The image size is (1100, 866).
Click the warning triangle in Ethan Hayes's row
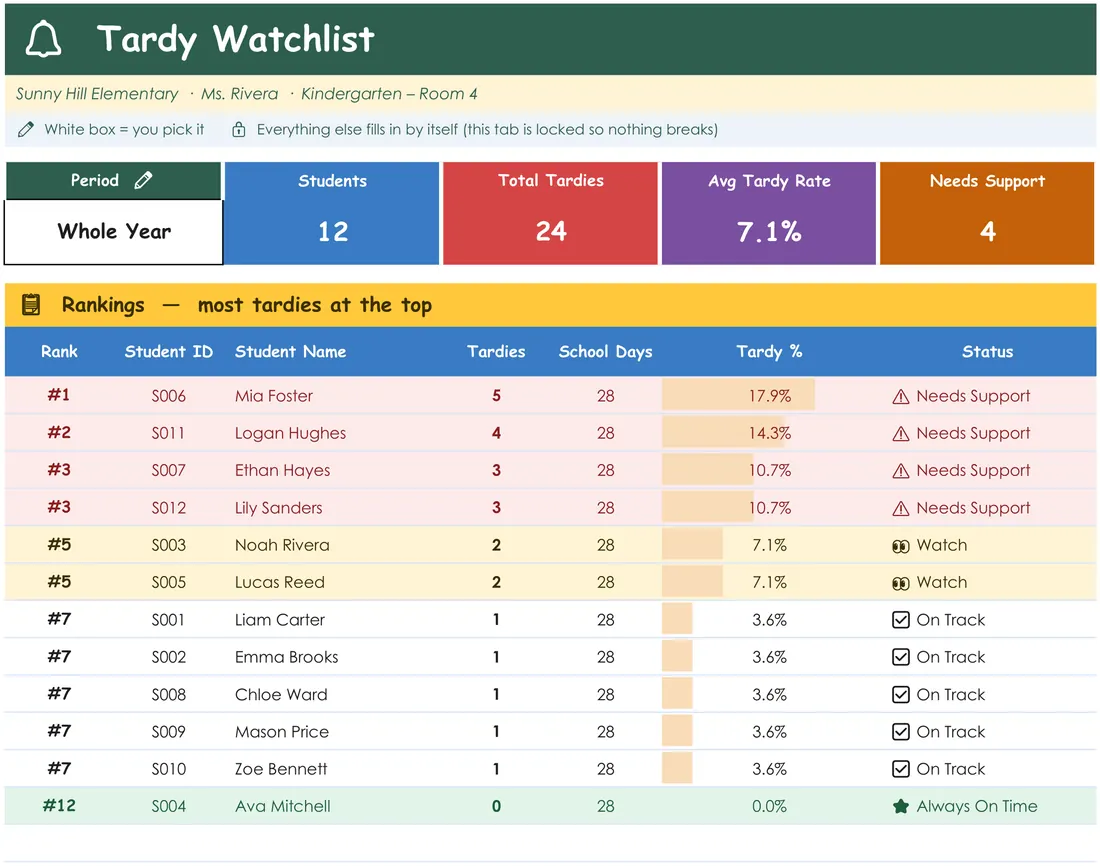point(901,471)
